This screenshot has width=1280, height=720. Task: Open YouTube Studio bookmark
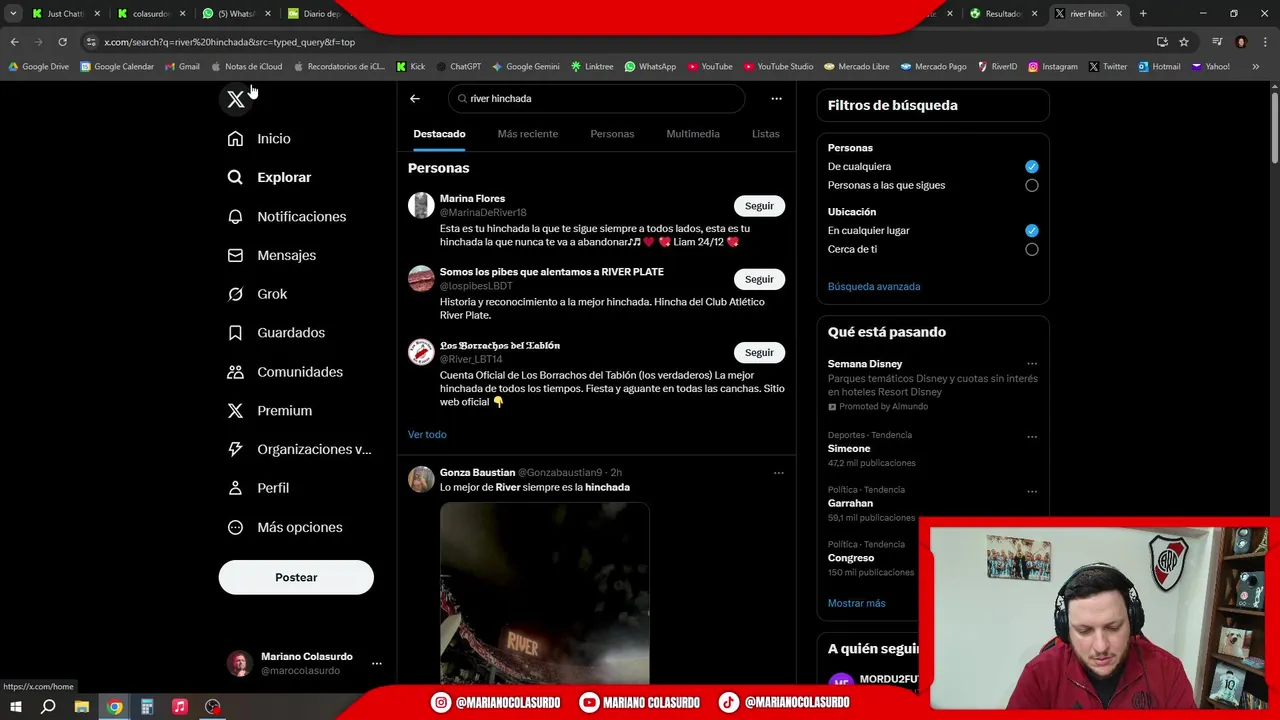pyautogui.click(x=778, y=67)
